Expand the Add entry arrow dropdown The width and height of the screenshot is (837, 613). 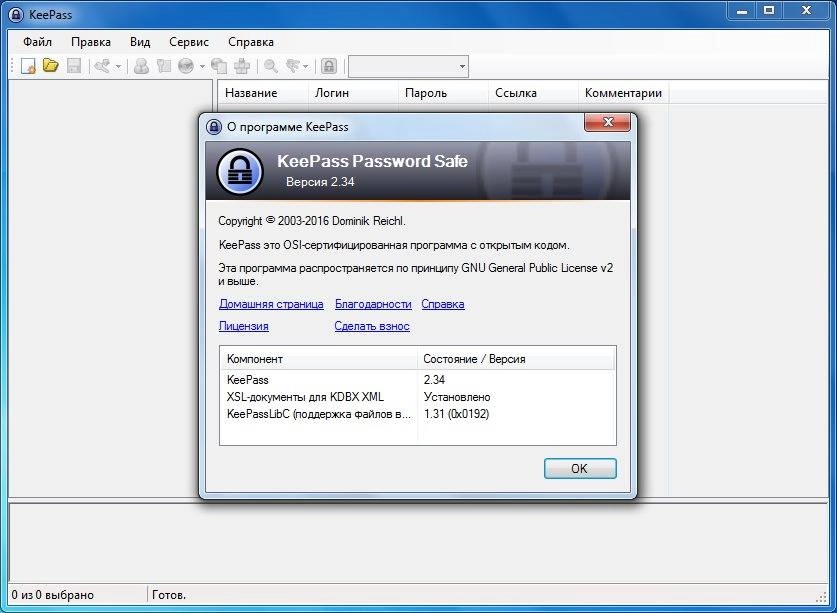pos(118,67)
